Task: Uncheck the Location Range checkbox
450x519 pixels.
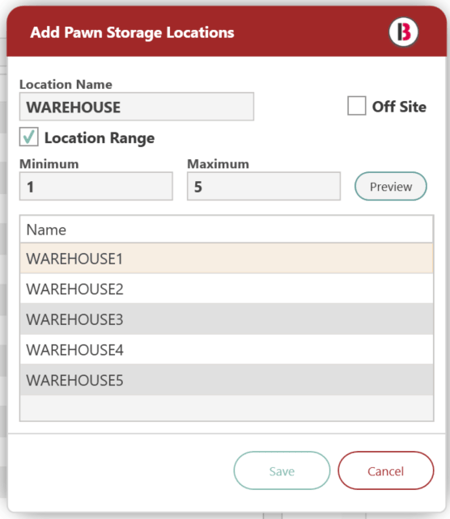Action: point(29,137)
